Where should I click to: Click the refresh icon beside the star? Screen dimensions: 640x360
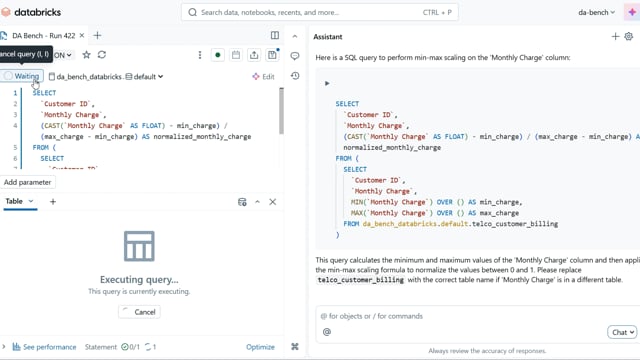[102, 55]
